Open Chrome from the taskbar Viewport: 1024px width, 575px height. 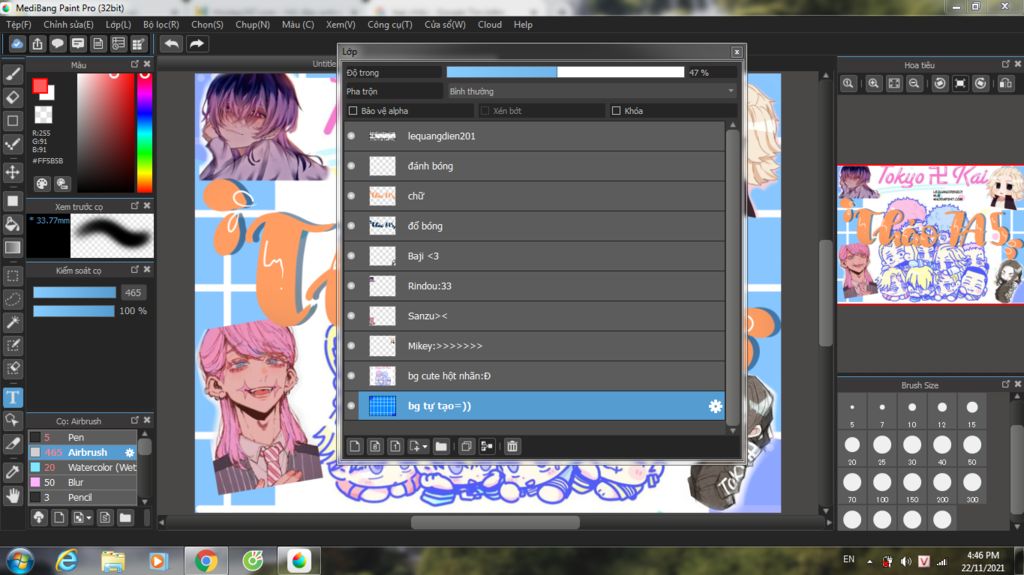click(206, 561)
